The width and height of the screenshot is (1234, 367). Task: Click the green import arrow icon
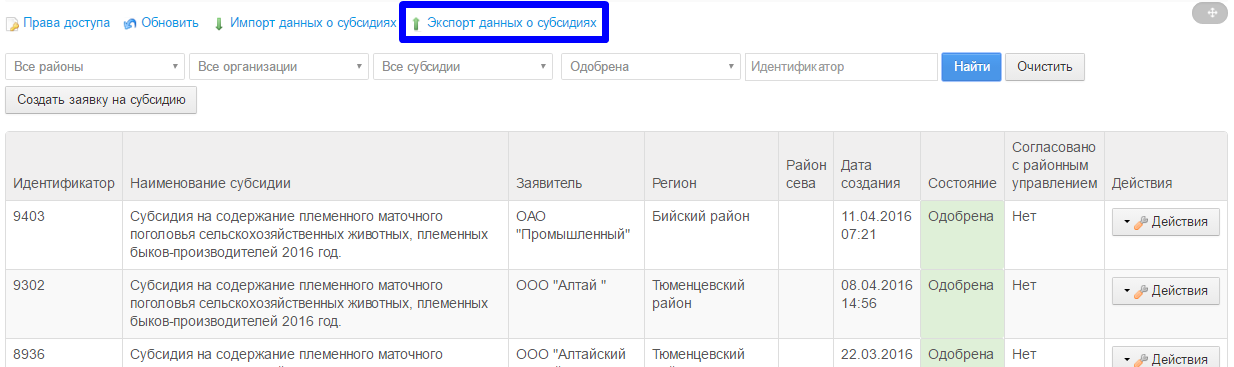218,23
